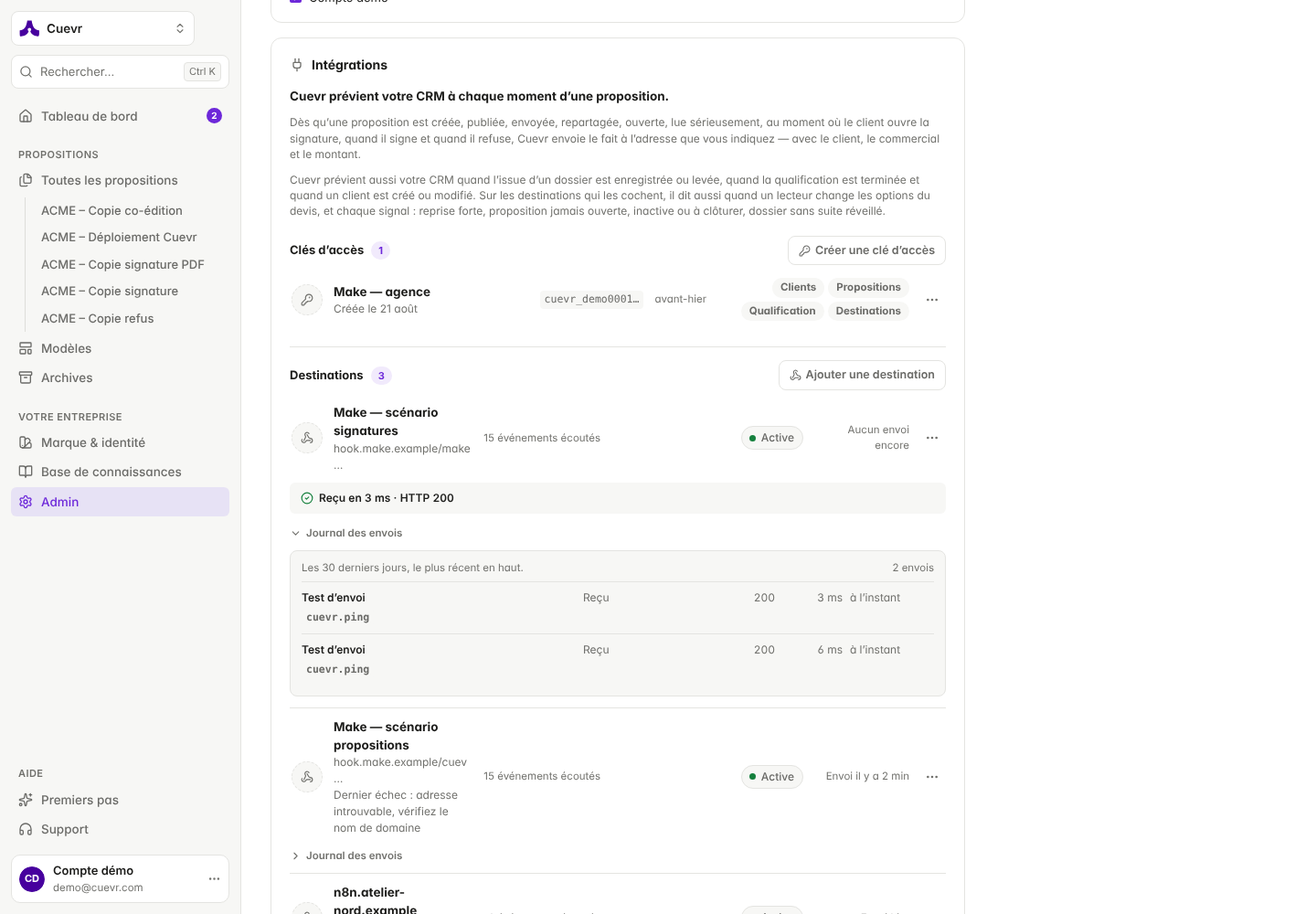
Task: Click Active status of scénario signatures
Action: [x=772, y=438]
